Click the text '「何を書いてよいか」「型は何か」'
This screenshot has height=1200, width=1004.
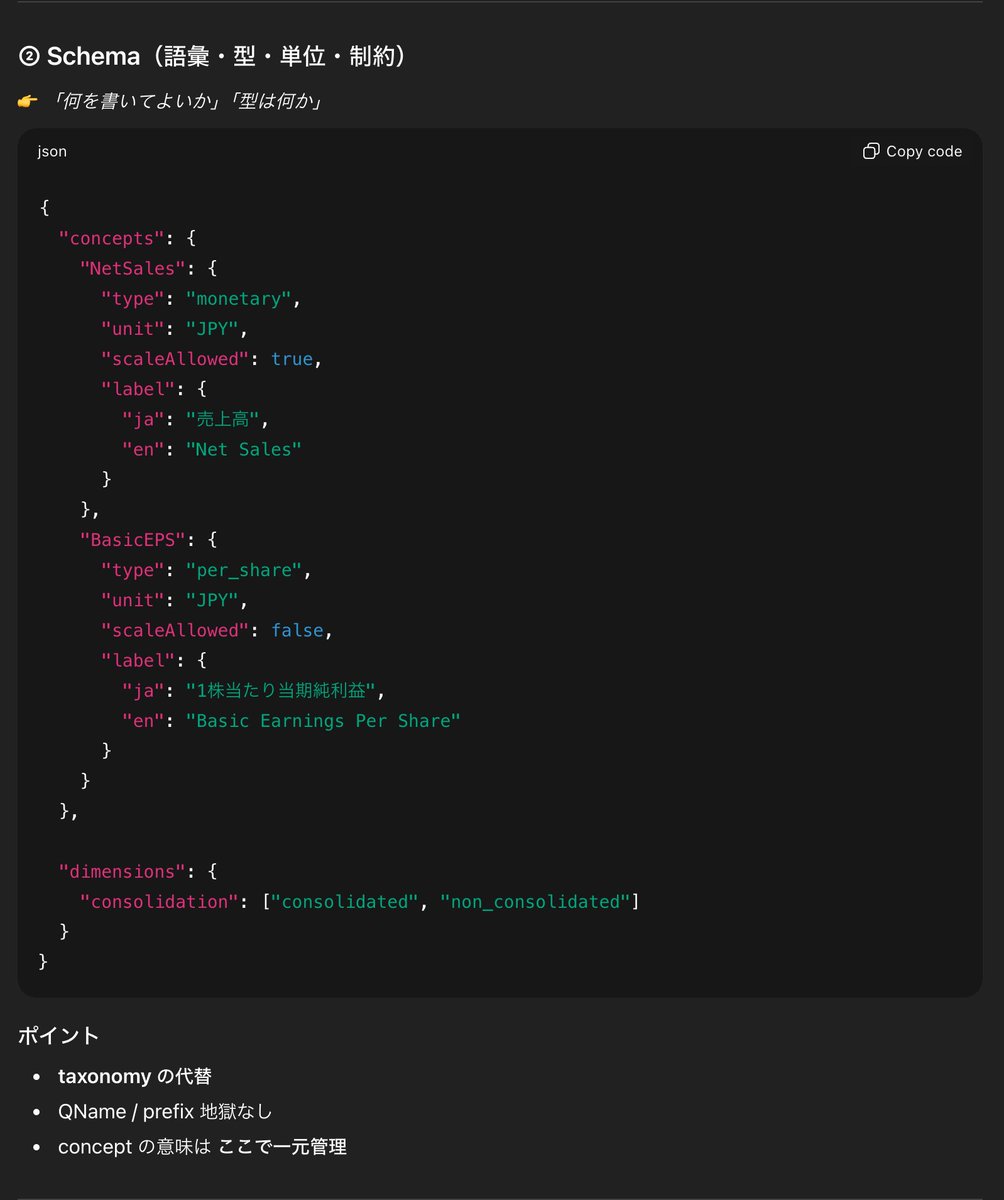[187, 101]
